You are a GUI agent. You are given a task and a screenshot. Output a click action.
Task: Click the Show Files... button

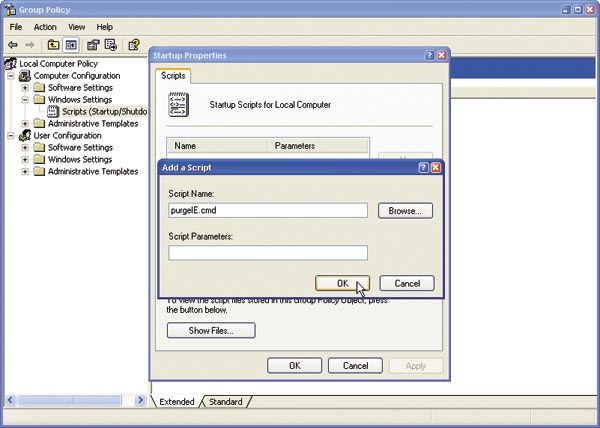pos(210,330)
